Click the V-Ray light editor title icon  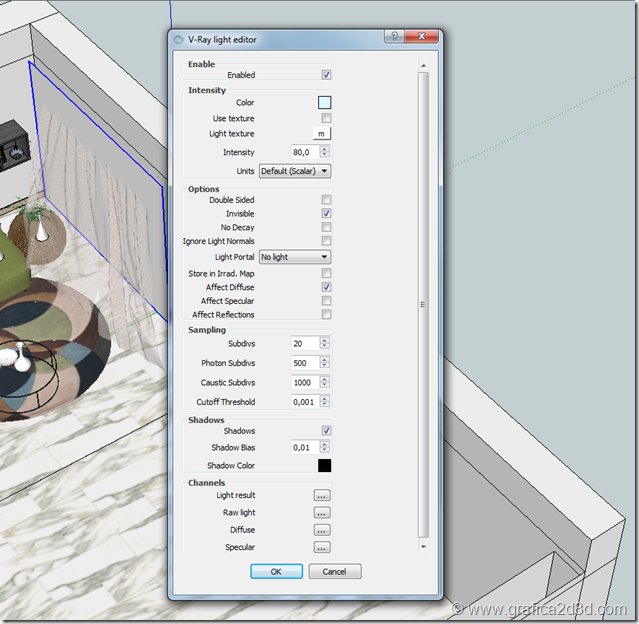[179, 40]
